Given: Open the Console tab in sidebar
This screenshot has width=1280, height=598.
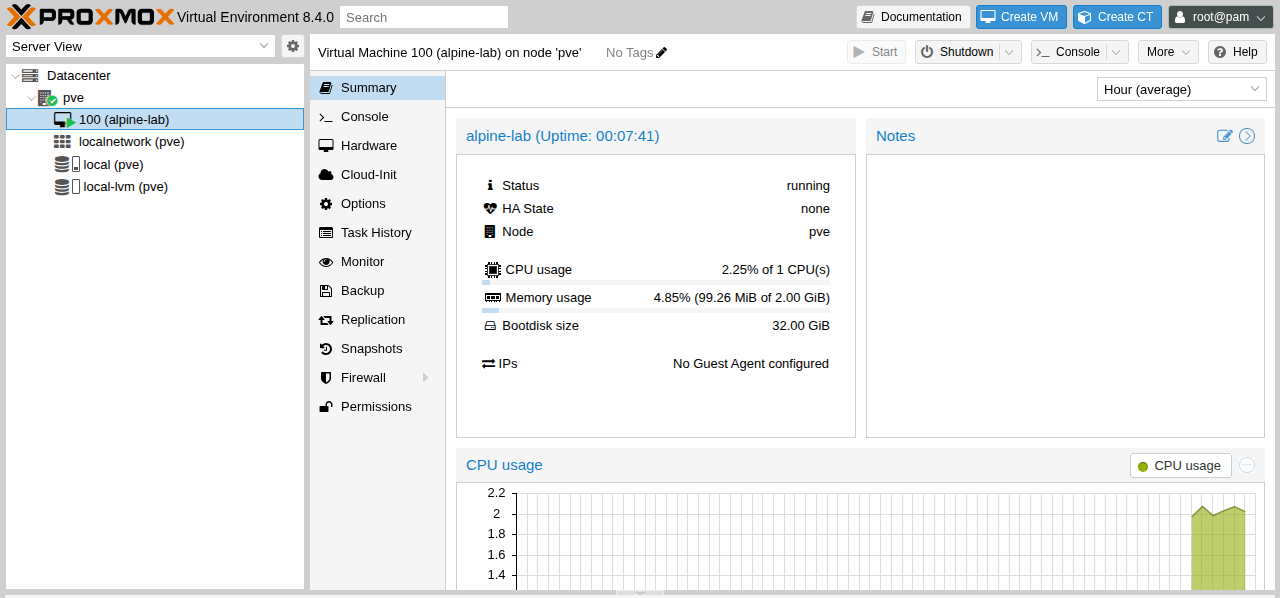Looking at the screenshot, I should (378, 117).
